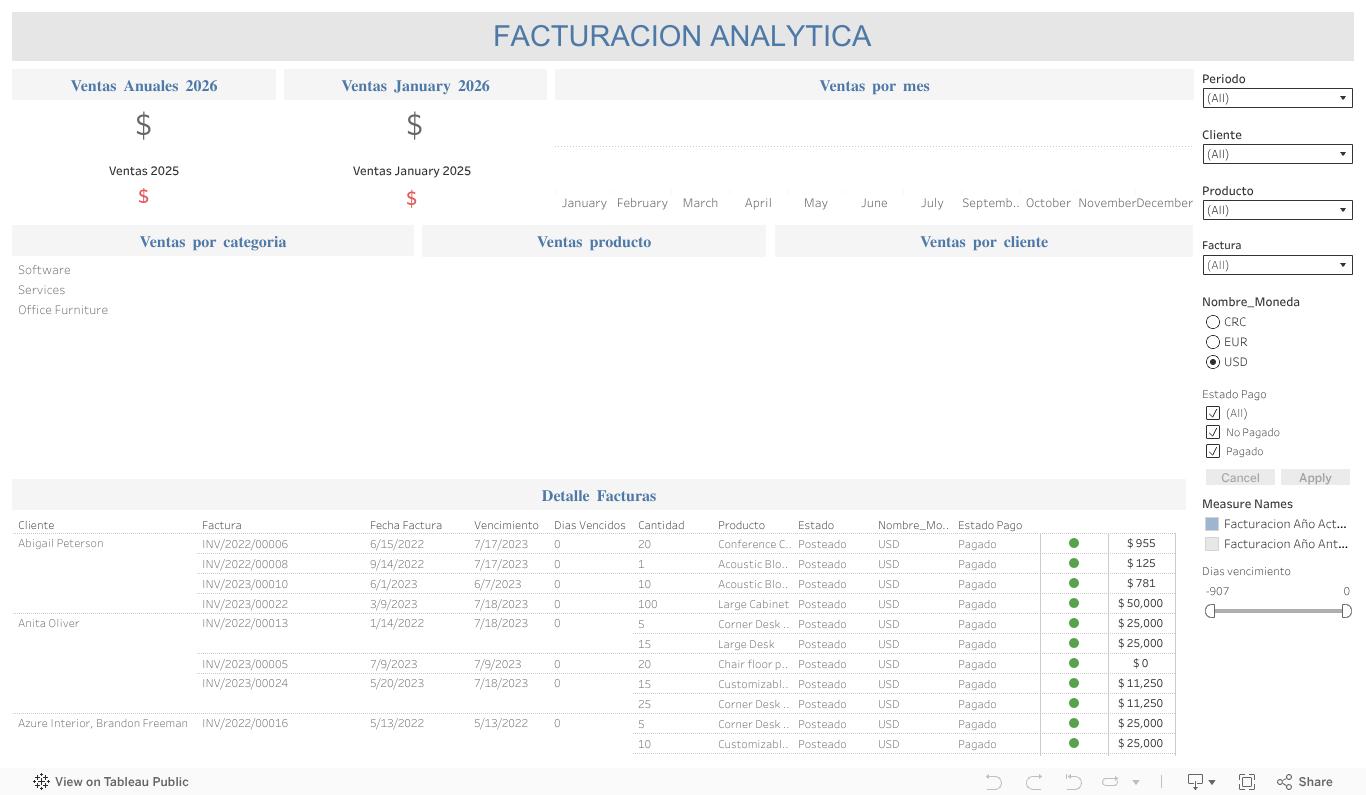The image size is (1366, 795).
Task: Select the Anita Oliver client cell
Action: [x=49, y=624]
